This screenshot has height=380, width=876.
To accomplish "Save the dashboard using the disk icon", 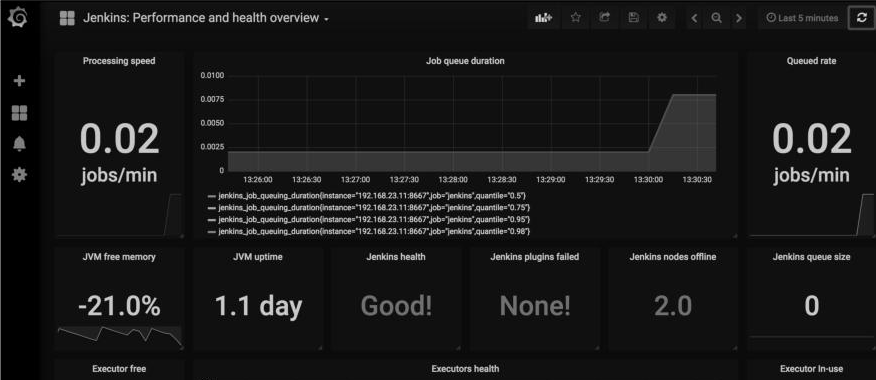I will pyautogui.click(x=634, y=18).
